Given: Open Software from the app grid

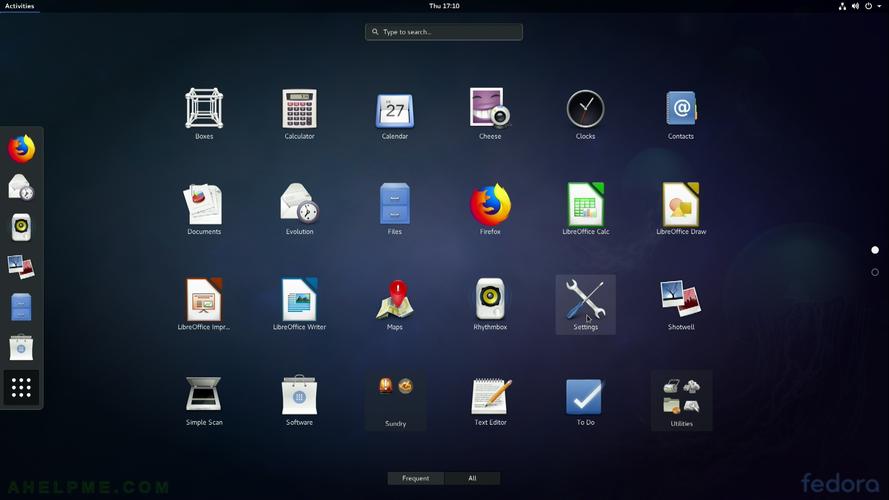Looking at the screenshot, I should (x=299, y=400).
